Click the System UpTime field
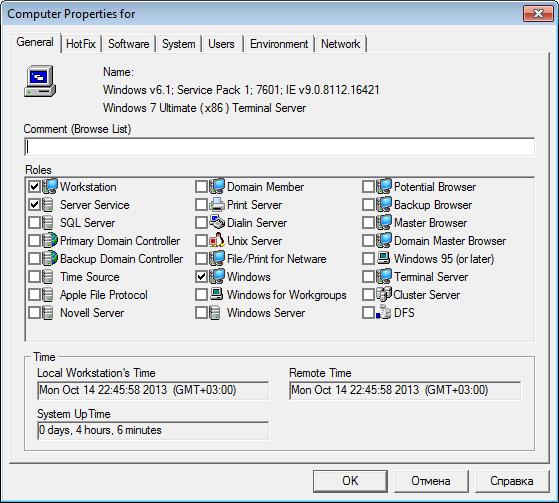Image resolution: width=559 pixels, height=503 pixels. click(153, 431)
